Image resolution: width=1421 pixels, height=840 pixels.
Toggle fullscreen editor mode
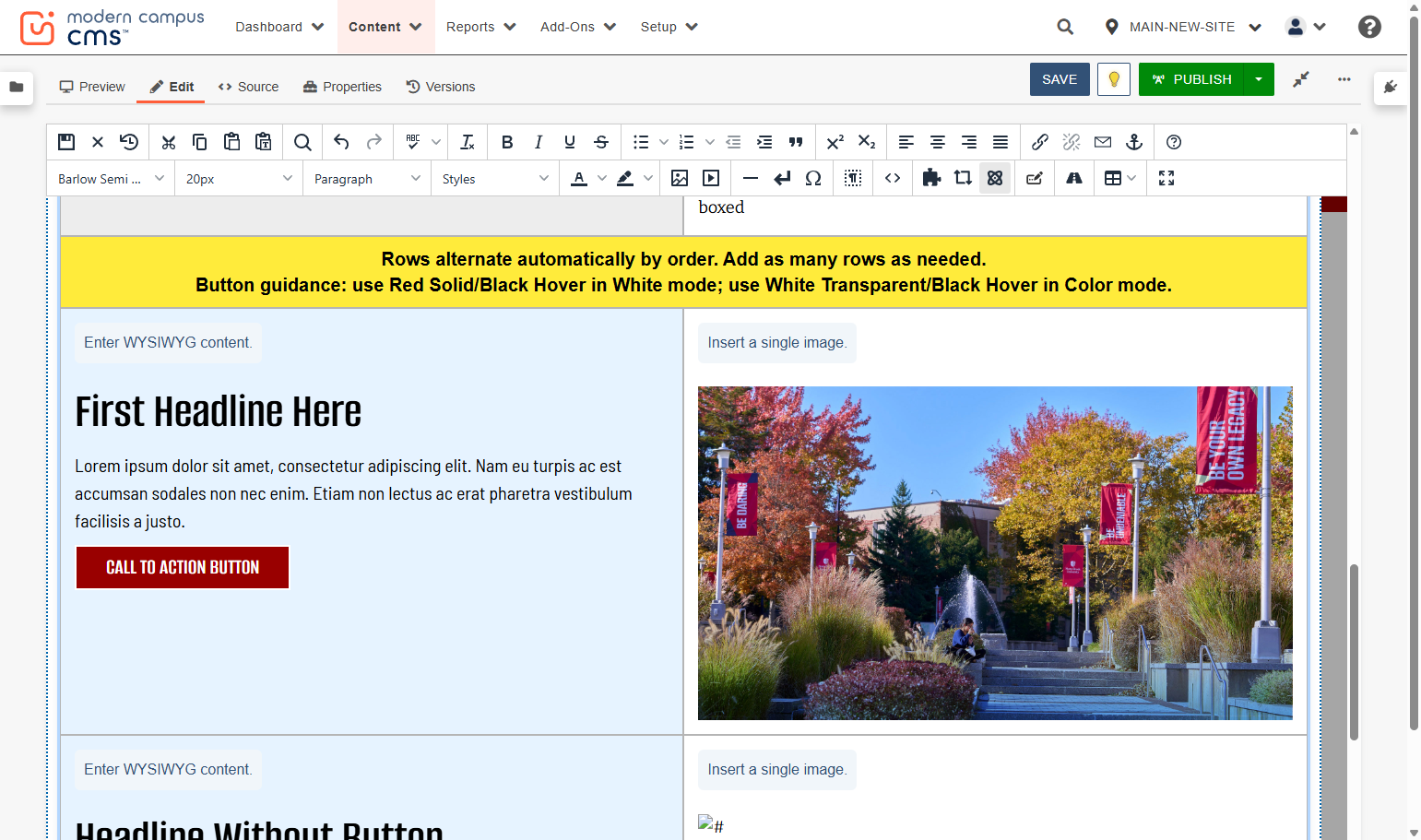tap(1166, 178)
